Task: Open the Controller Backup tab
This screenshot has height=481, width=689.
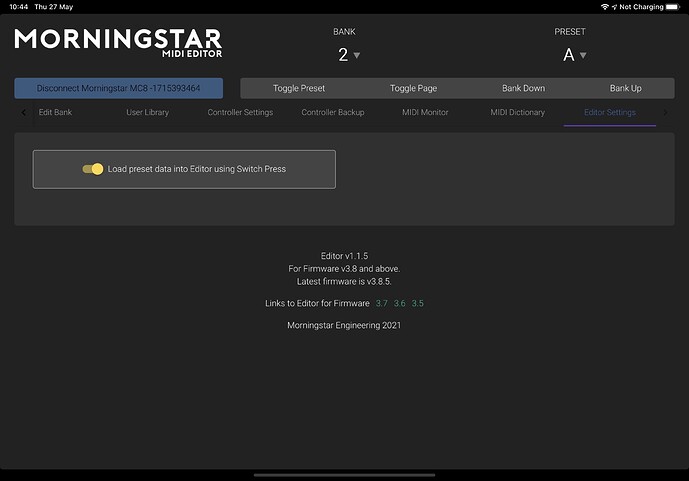Action: pos(333,112)
